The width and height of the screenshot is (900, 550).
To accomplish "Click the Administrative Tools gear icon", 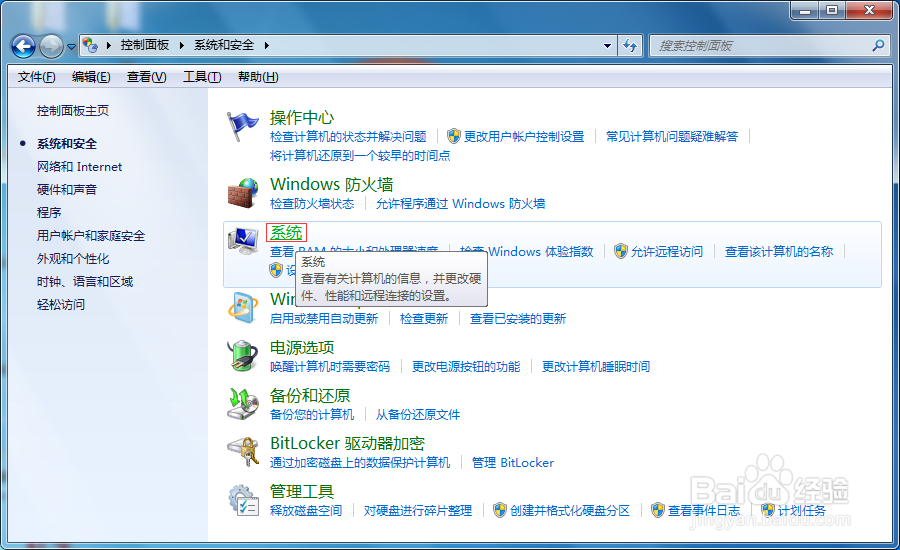I will 243,499.
